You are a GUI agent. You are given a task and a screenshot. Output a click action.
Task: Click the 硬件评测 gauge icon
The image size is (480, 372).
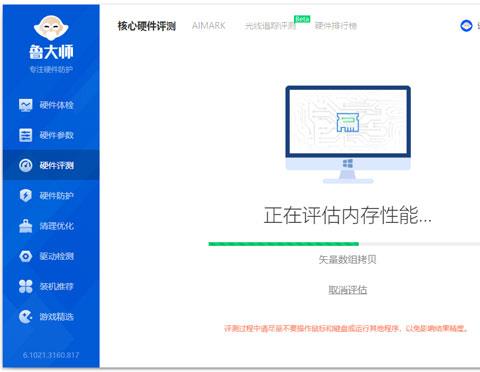pos(26,165)
